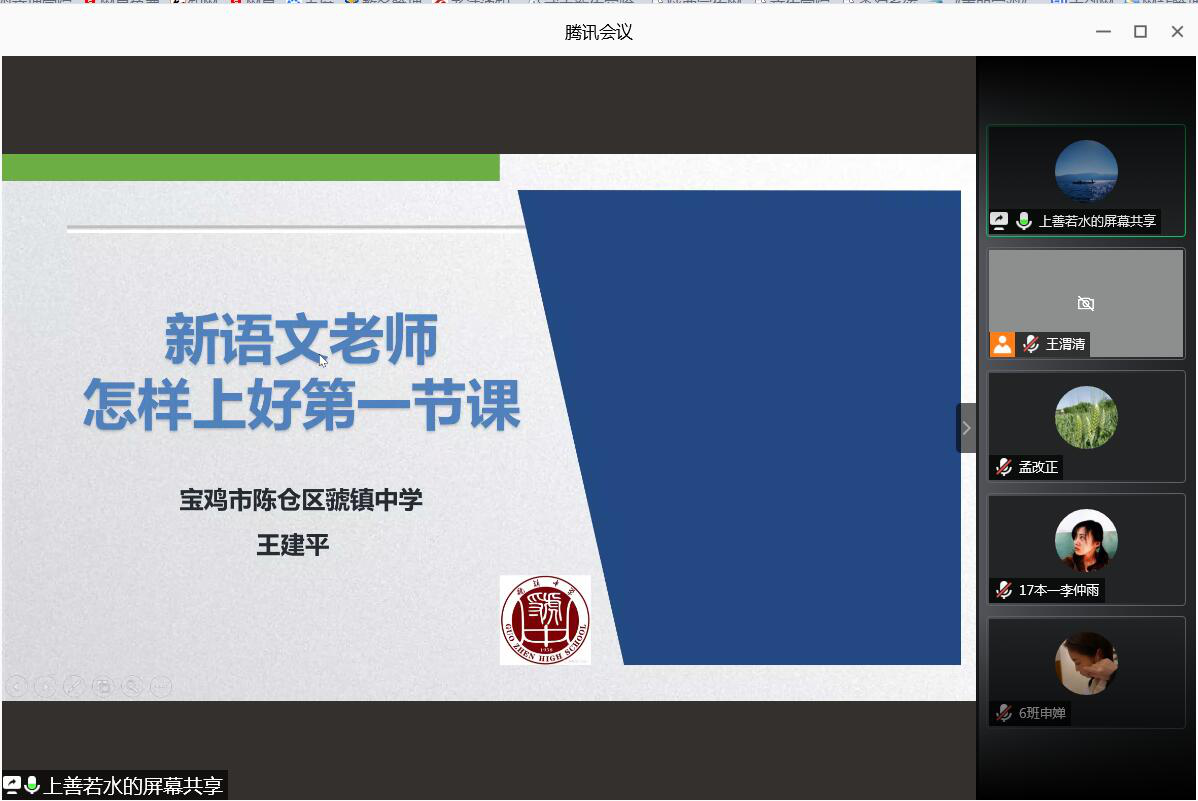
Task: Click the screen share icon on 上善若水 tile
Action: (x=999, y=221)
